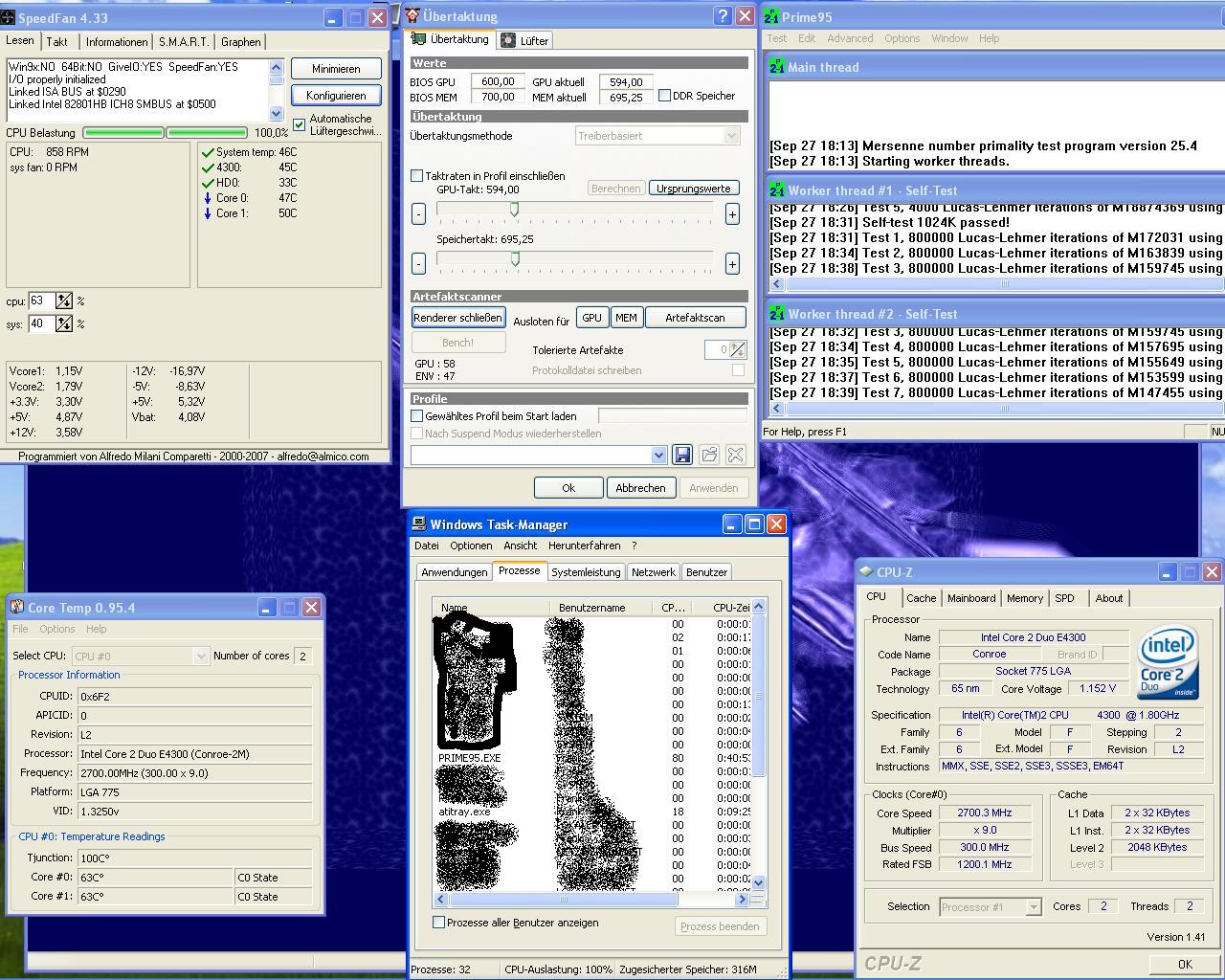The image size is (1225, 980).
Task: Toggle Protokolldatei schreiben checkbox
Action: pos(738,370)
